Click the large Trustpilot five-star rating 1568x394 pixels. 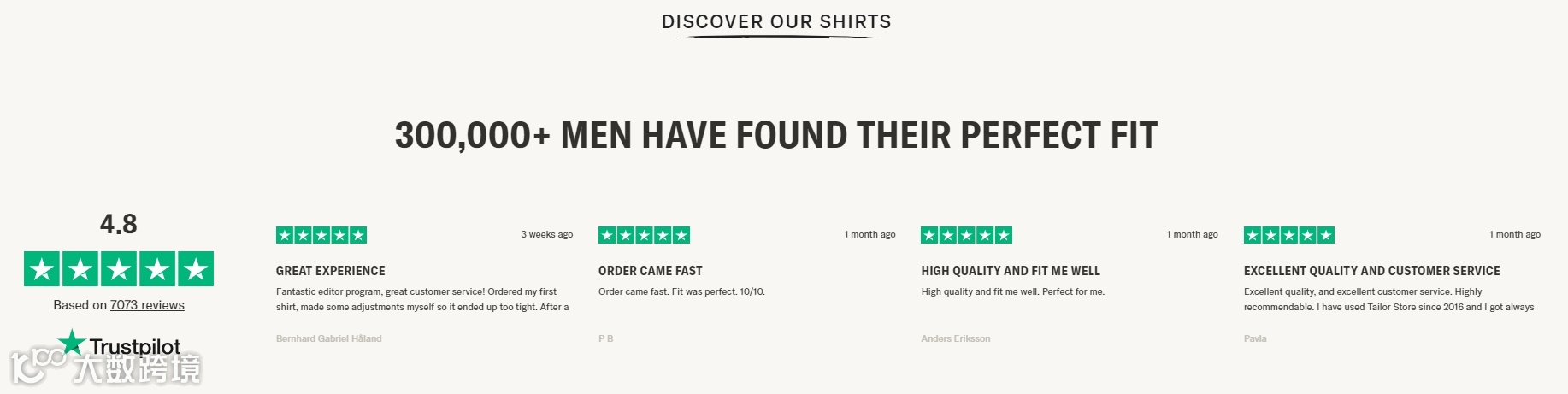[x=119, y=269]
